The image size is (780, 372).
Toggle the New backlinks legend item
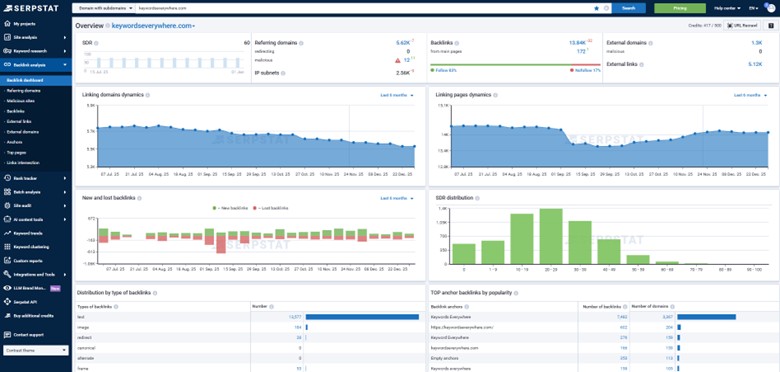click(x=230, y=208)
